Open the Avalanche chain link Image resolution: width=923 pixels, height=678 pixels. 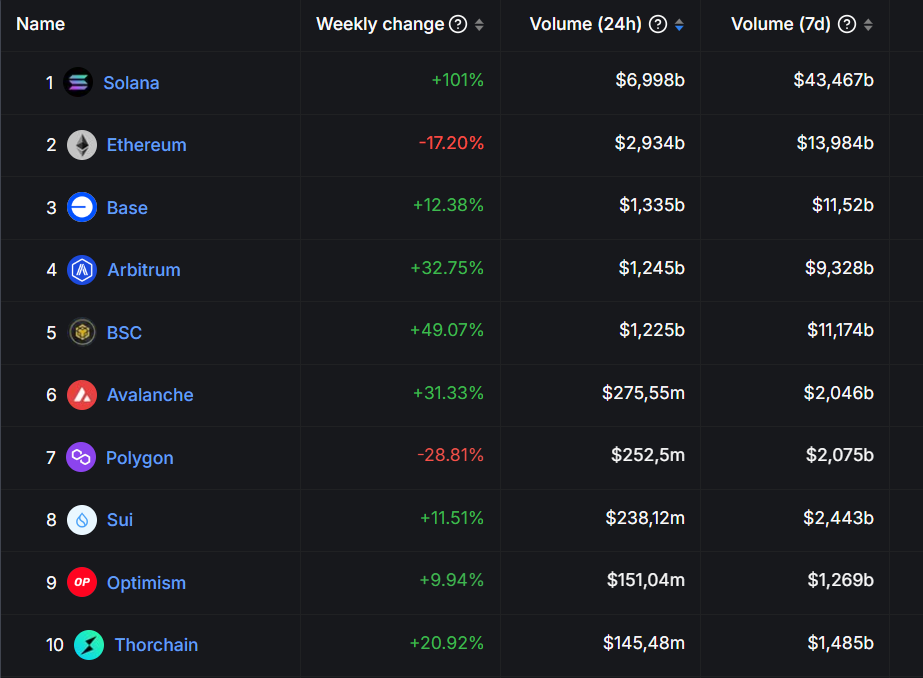150,395
